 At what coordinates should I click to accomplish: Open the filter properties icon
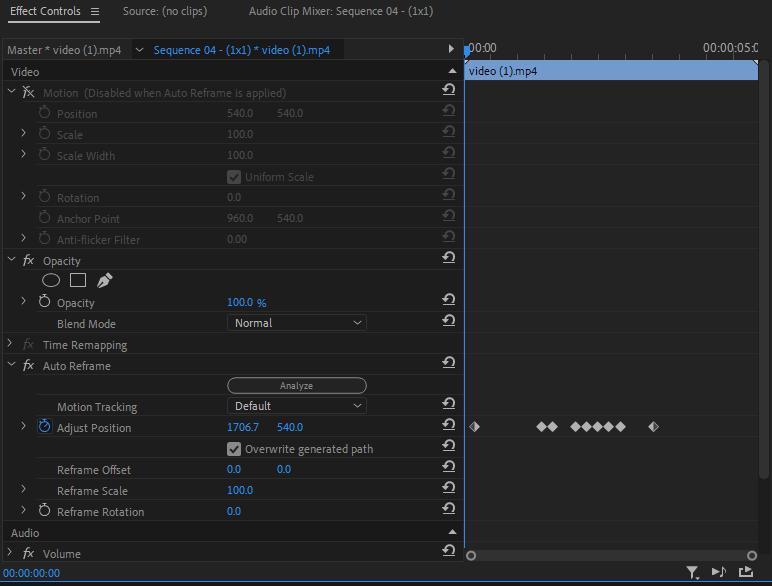click(x=692, y=572)
